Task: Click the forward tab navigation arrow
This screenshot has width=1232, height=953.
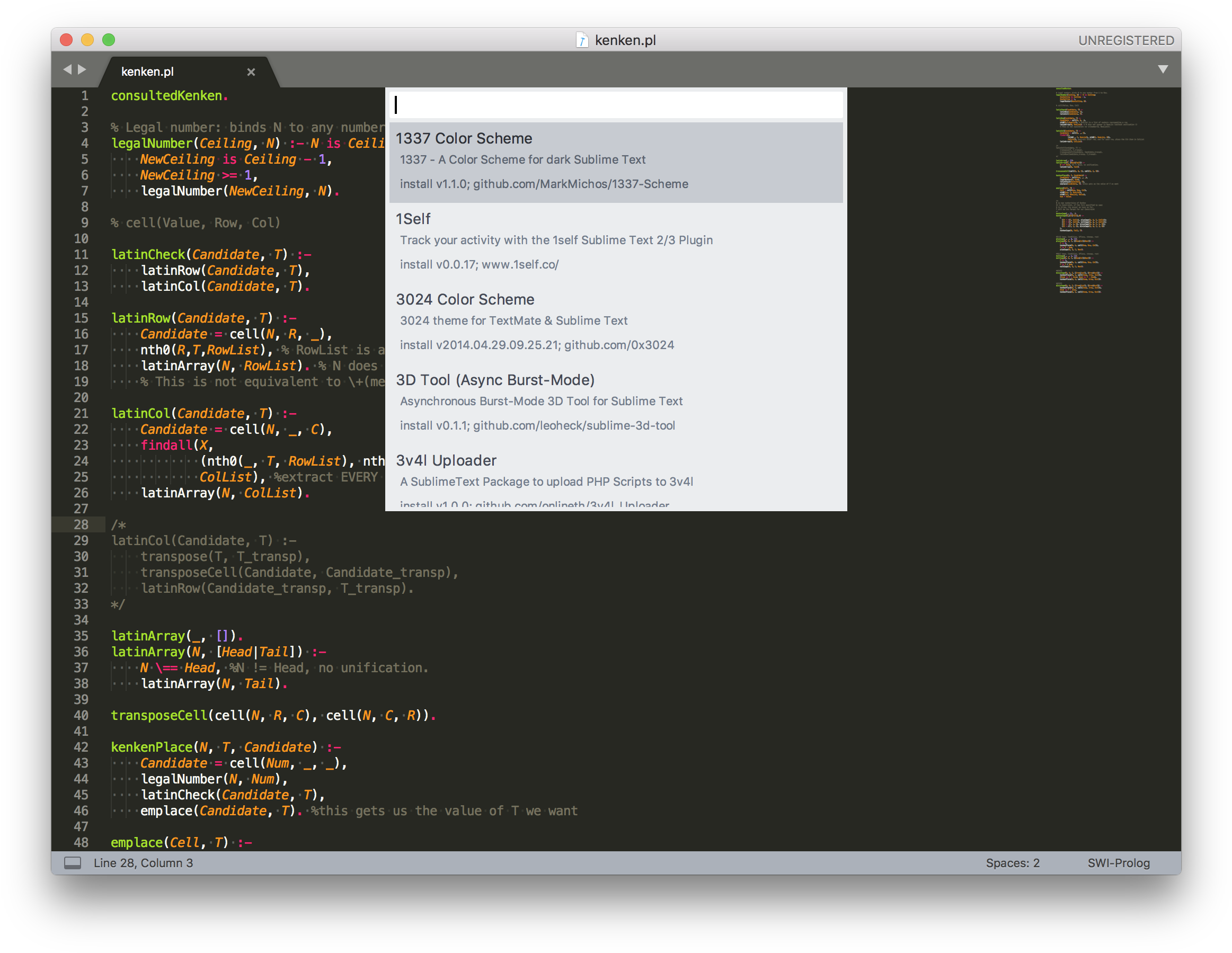Action: [82, 69]
